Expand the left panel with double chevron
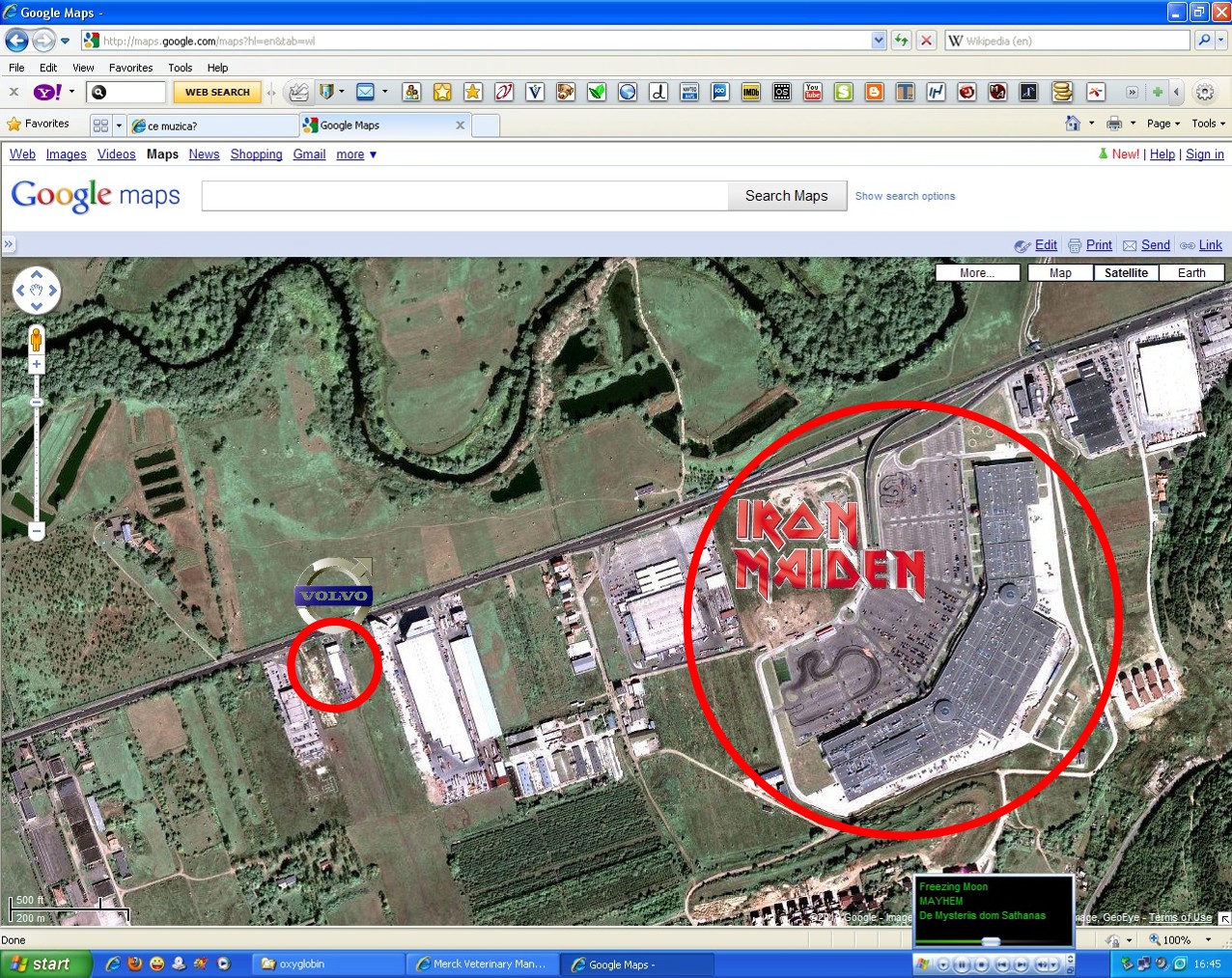Screen dimensions: 1232x978 tap(9, 244)
